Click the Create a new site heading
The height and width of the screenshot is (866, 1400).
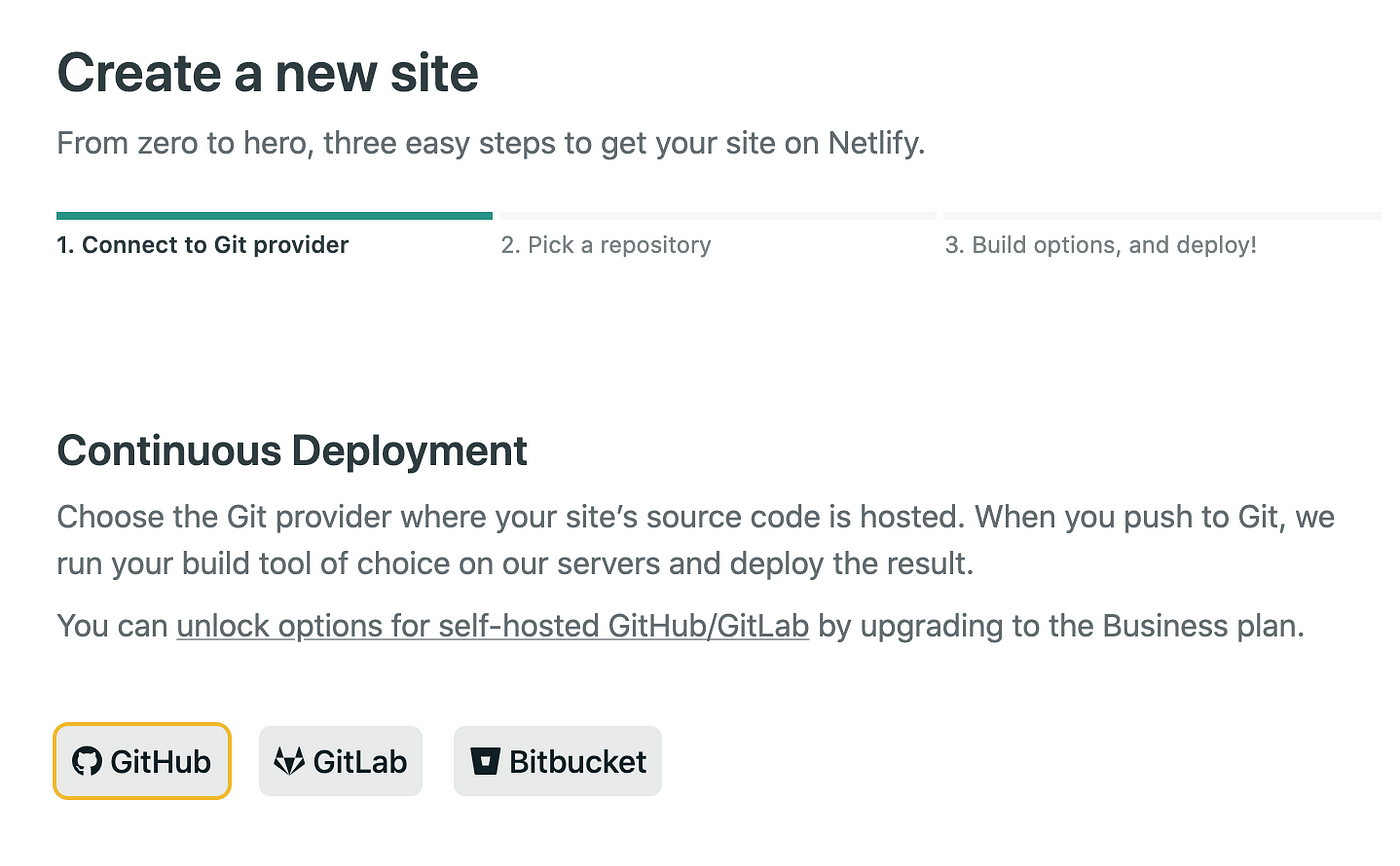coord(268,73)
